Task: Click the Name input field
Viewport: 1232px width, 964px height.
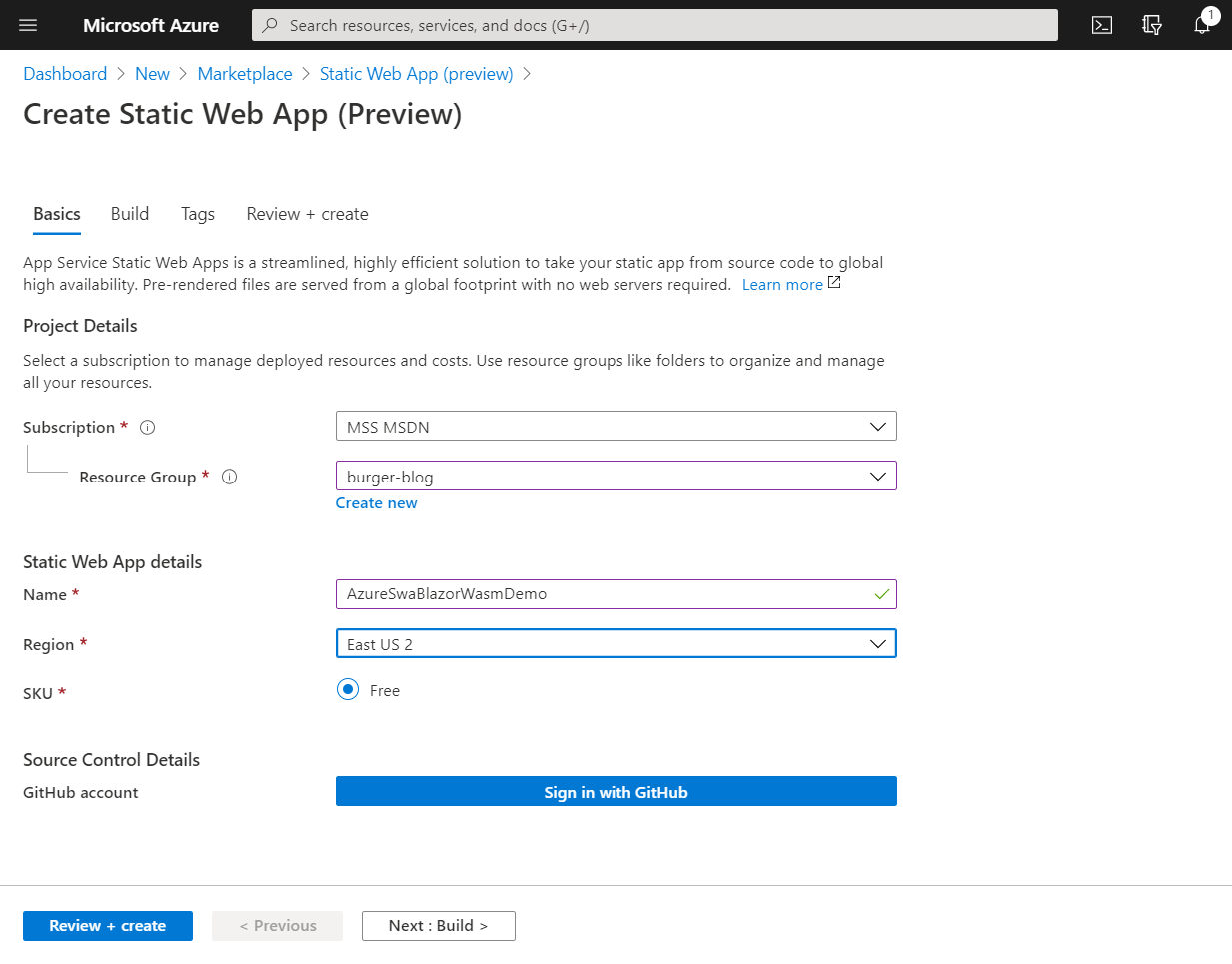Action: [x=616, y=594]
